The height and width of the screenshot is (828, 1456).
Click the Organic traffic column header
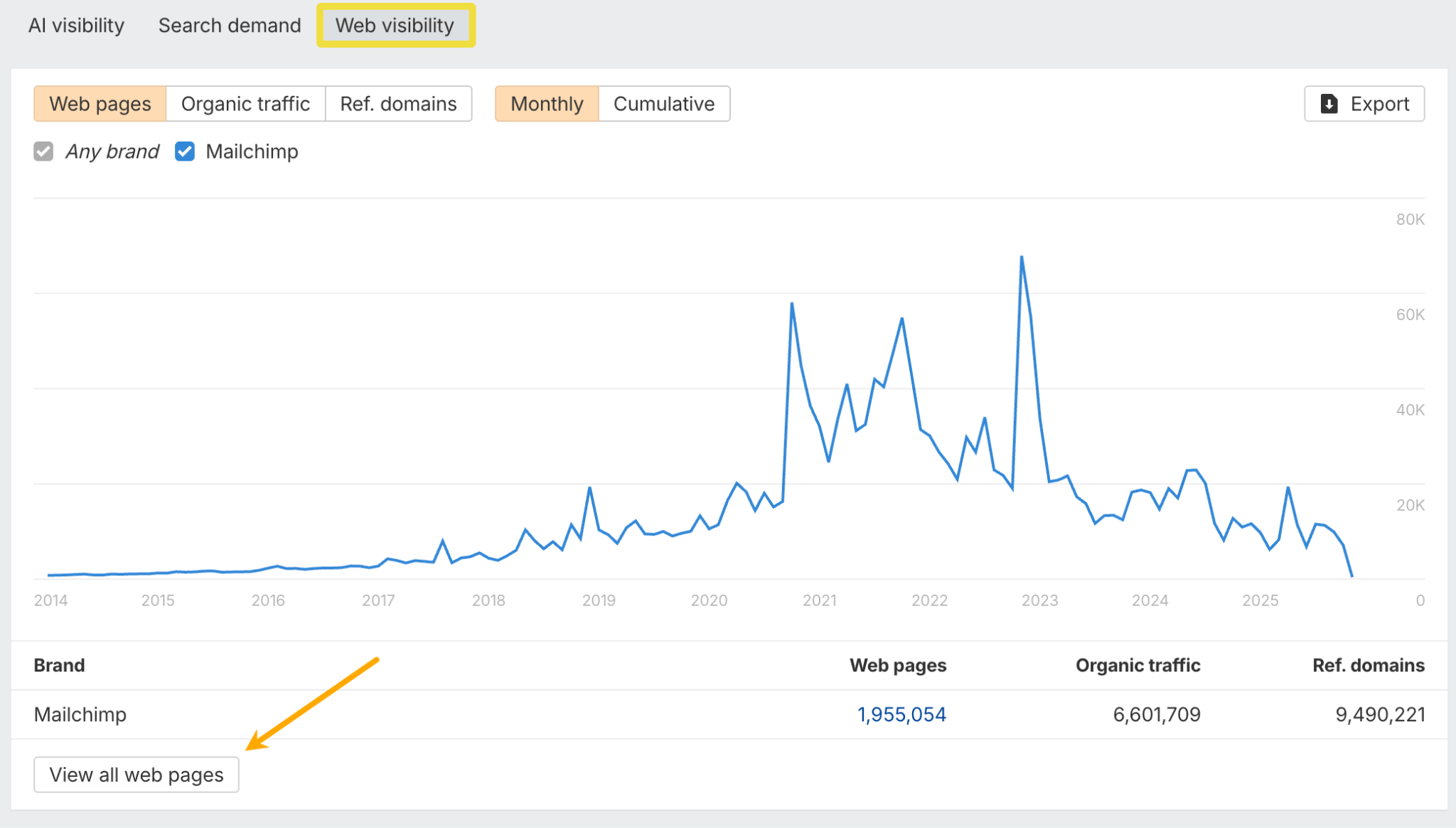tap(1137, 665)
